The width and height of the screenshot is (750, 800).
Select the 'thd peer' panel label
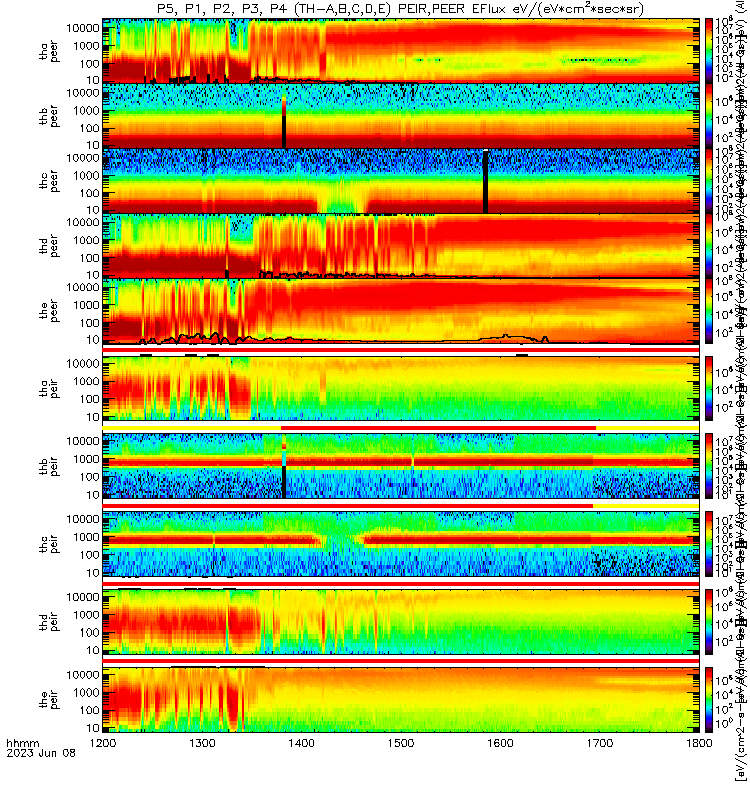(x=49, y=246)
